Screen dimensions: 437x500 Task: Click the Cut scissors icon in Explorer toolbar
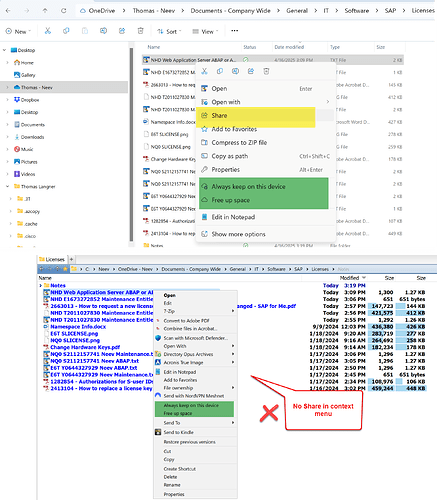coord(48,31)
